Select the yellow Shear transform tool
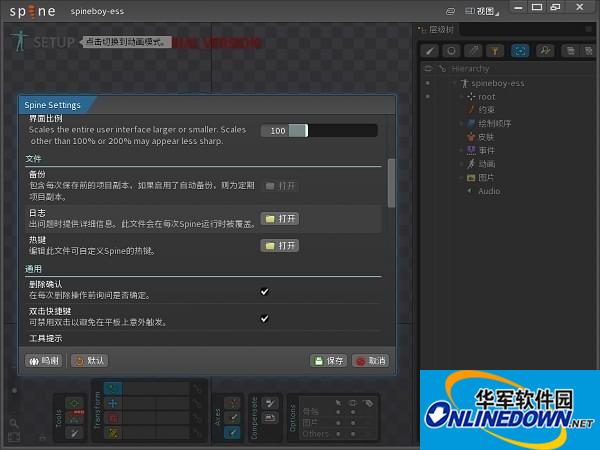600x450 pixels. pos(113,433)
